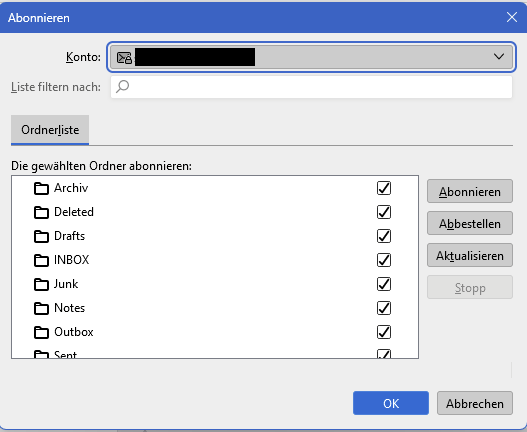Open the Konto account dropdown arrow
Screen dimensions: 527x432
pos(499,56)
